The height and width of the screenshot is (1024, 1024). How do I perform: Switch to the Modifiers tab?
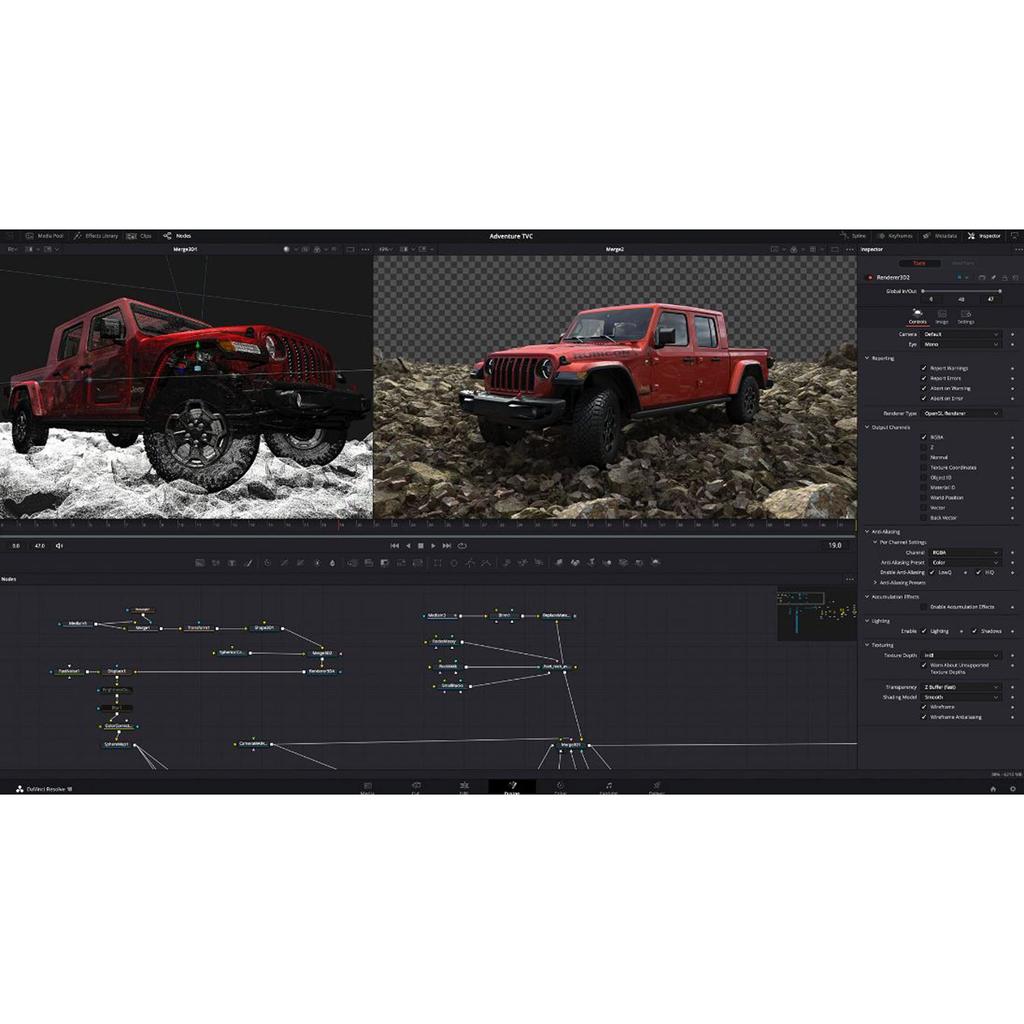pyautogui.click(x=963, y=263)
